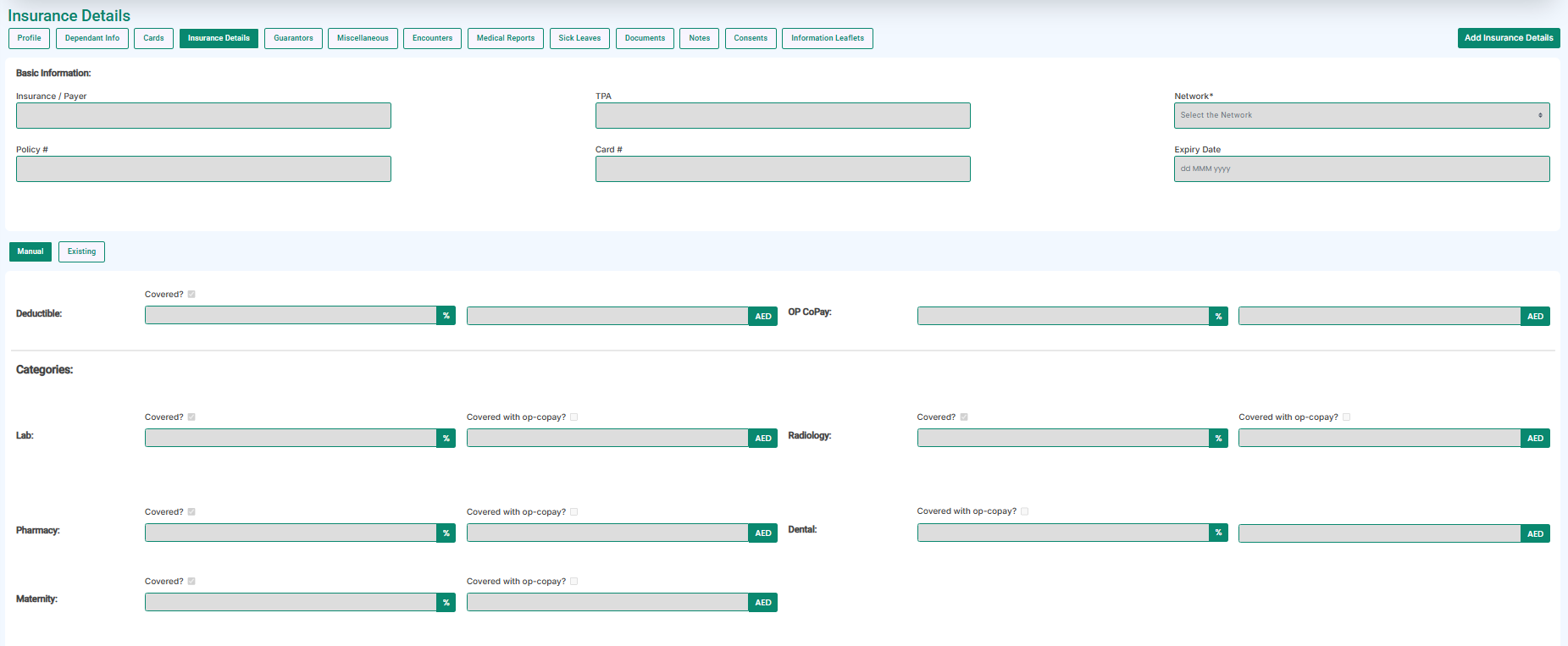Screen dimensions: 1568x646
Task: Switch to the Documents tab
Action: pos(645,38)
